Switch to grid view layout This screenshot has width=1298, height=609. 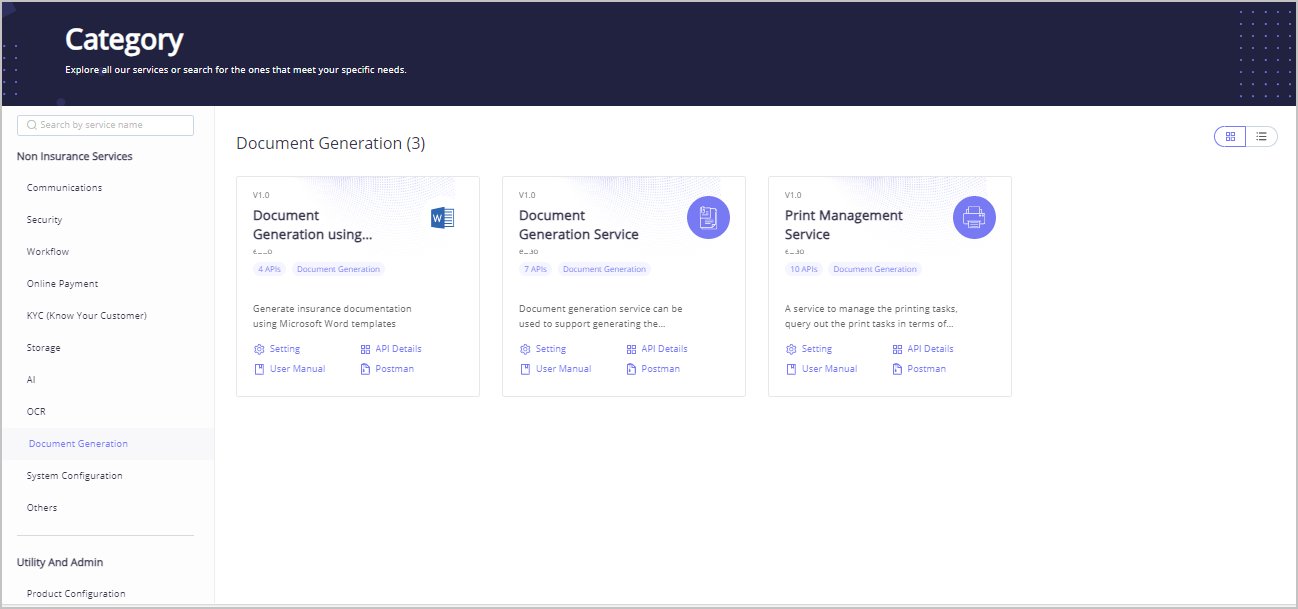[1230, 136]
